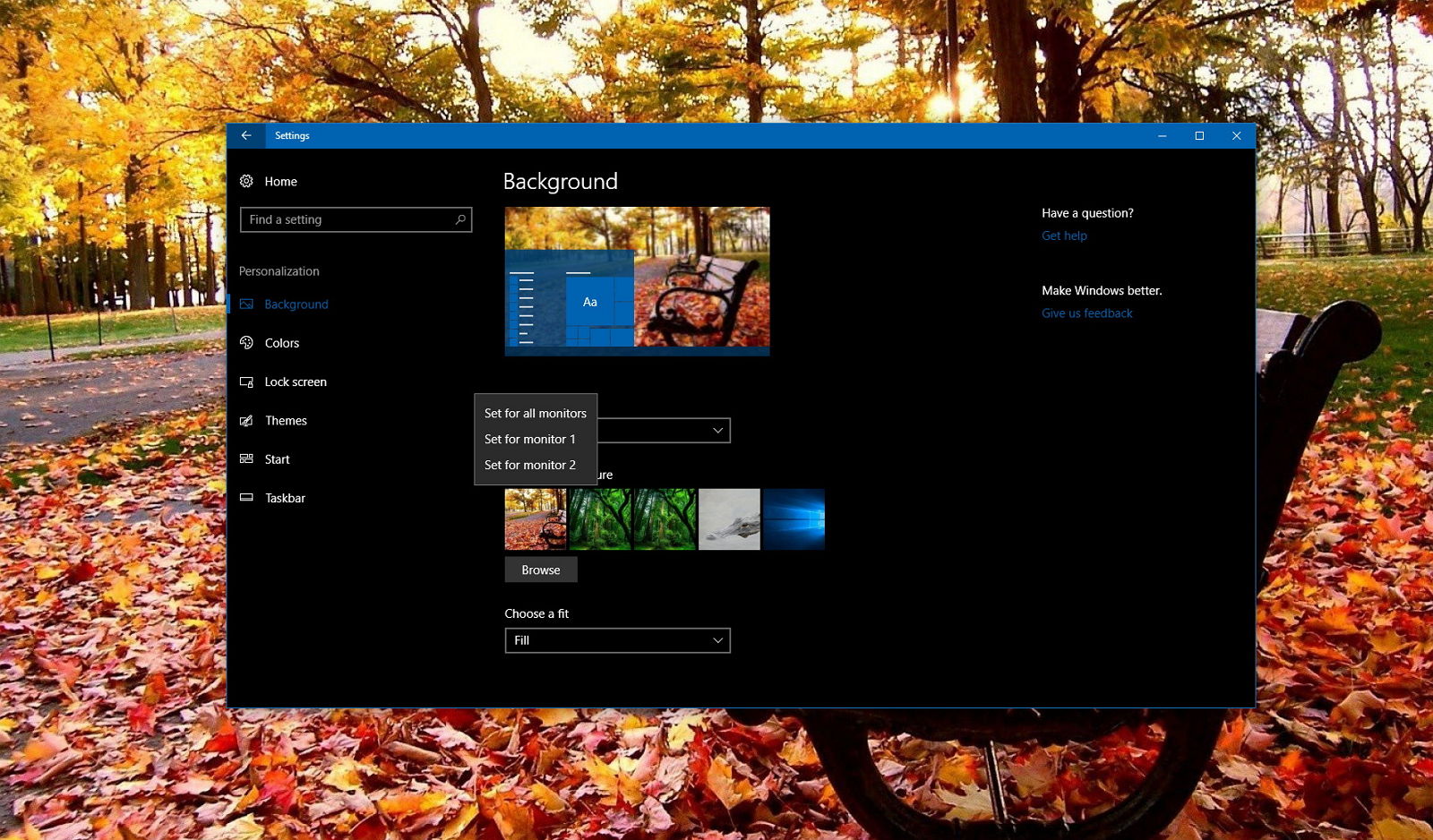This screenshot has width=1433, height=840.
Task: Expand the Choose a fit dropdown
Action: click(x=617, y=640)
